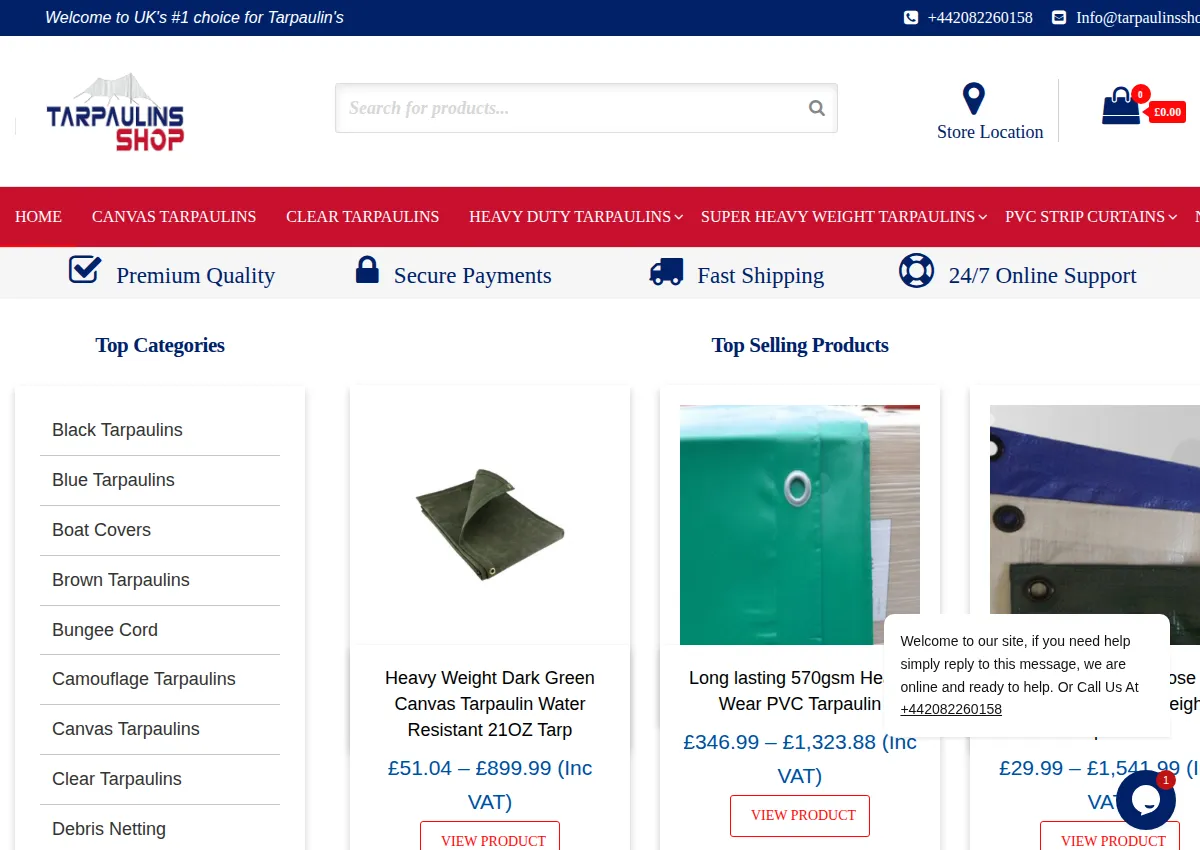Click the Info@tarpaulinsshop email link
Screen dimensions: 1200x850
click(1138, 17)
